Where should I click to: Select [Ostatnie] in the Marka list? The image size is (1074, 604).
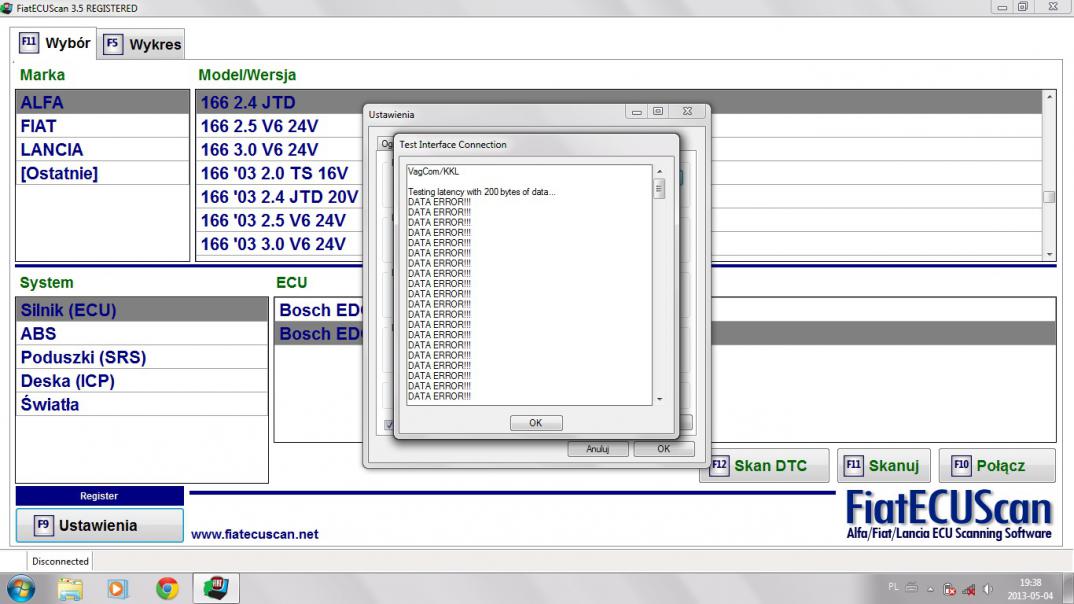pyautogui.click(x=103, y=173)
